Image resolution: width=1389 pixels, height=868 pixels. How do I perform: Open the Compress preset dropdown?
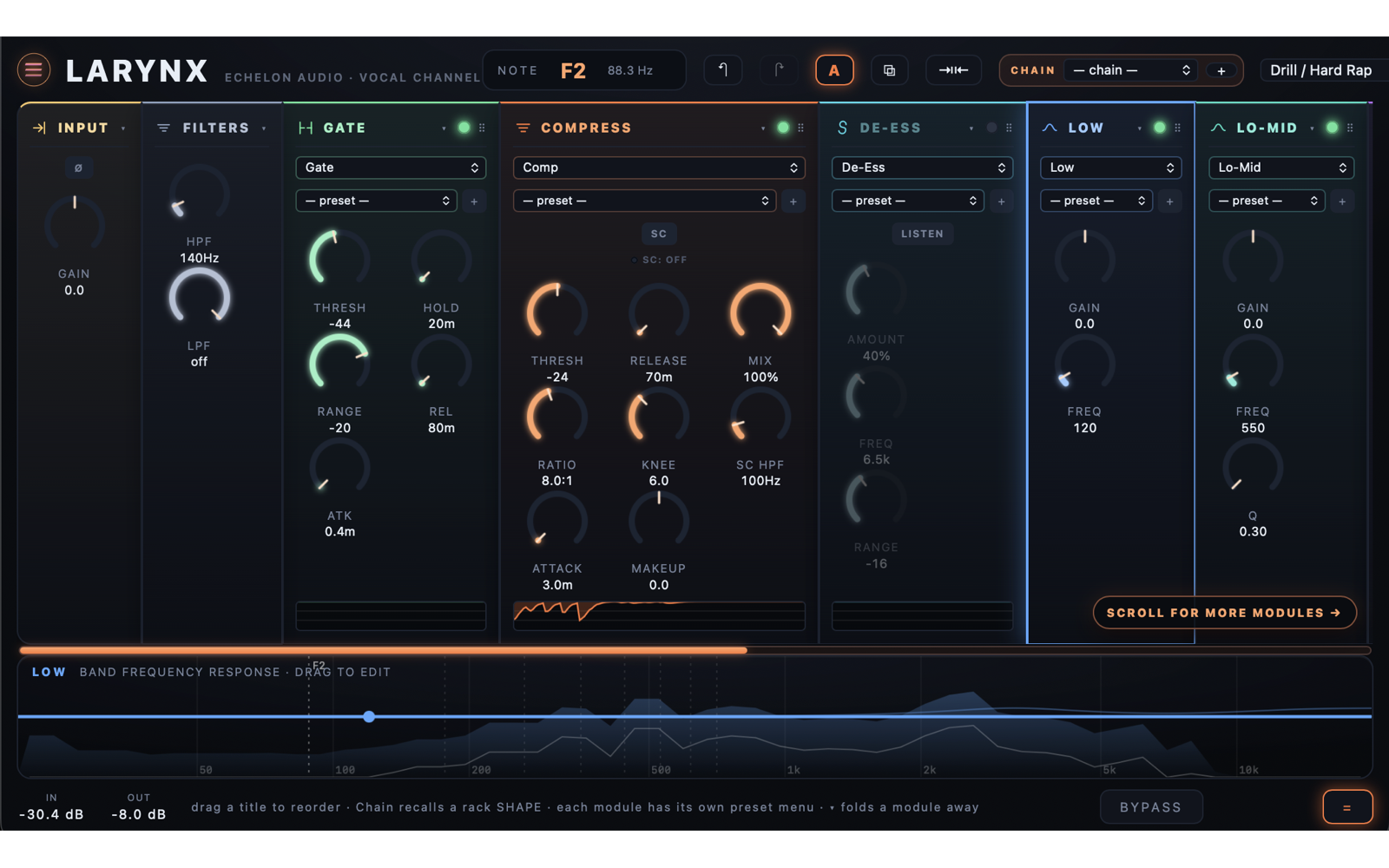644,201
